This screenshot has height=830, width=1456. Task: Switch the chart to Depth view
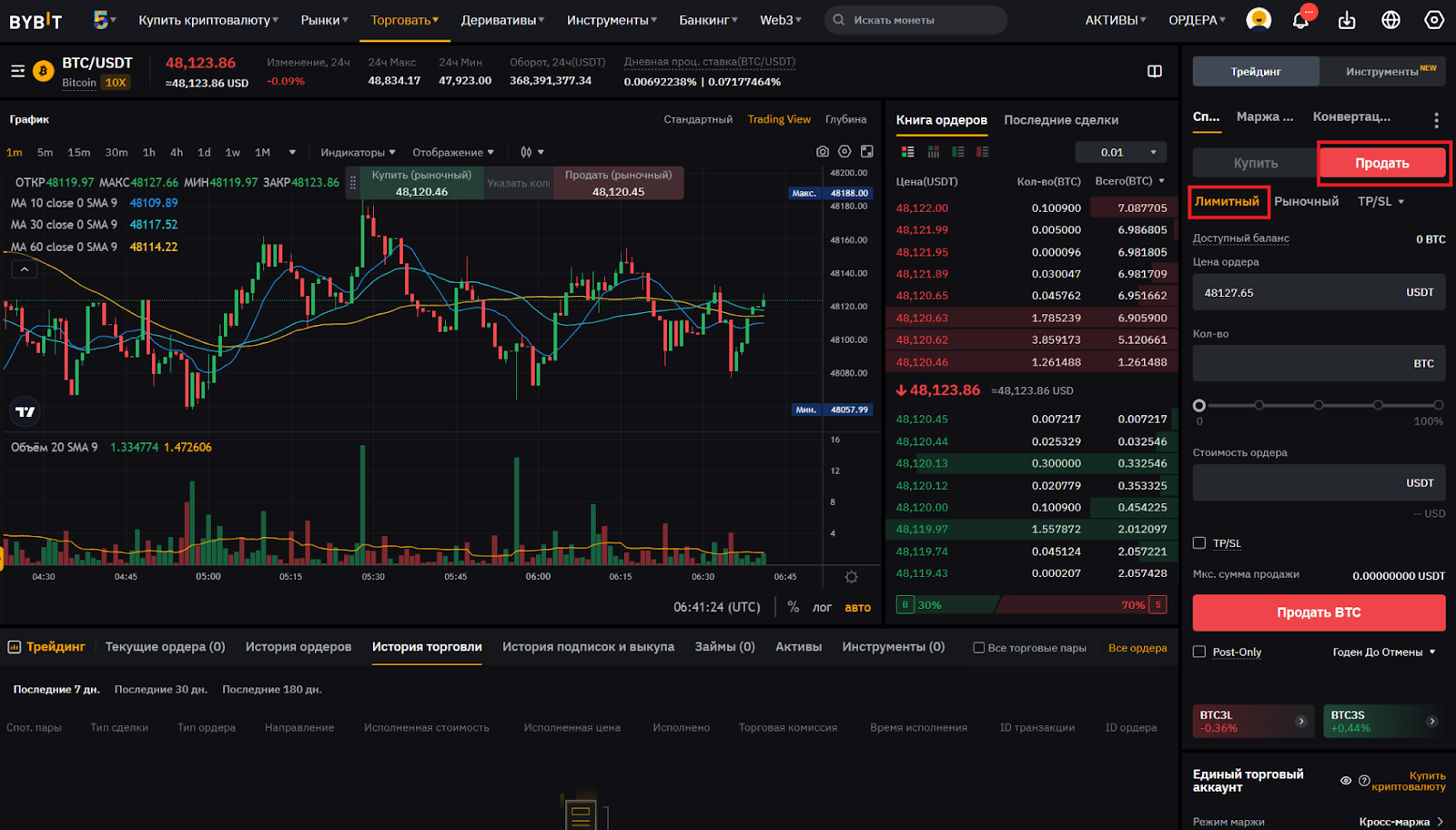[x=846, y=119]
